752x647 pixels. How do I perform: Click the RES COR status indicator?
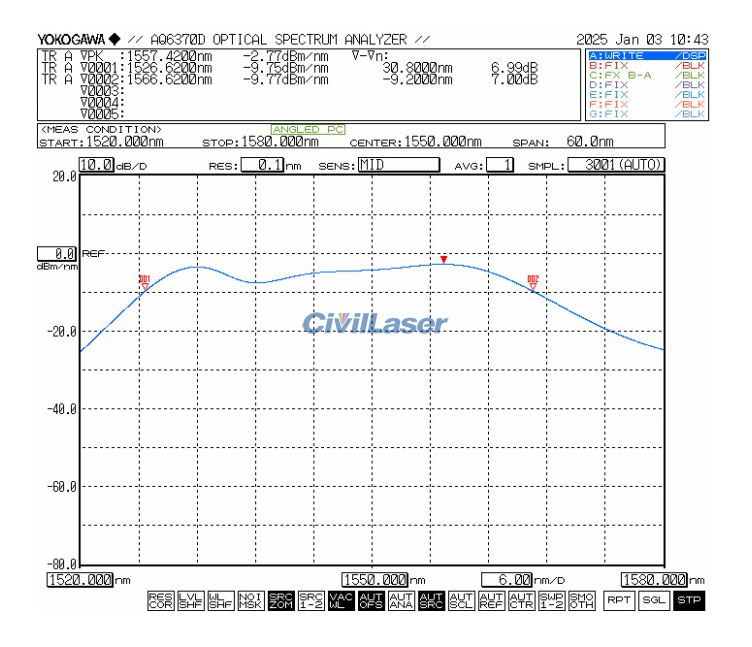(160, 600)
